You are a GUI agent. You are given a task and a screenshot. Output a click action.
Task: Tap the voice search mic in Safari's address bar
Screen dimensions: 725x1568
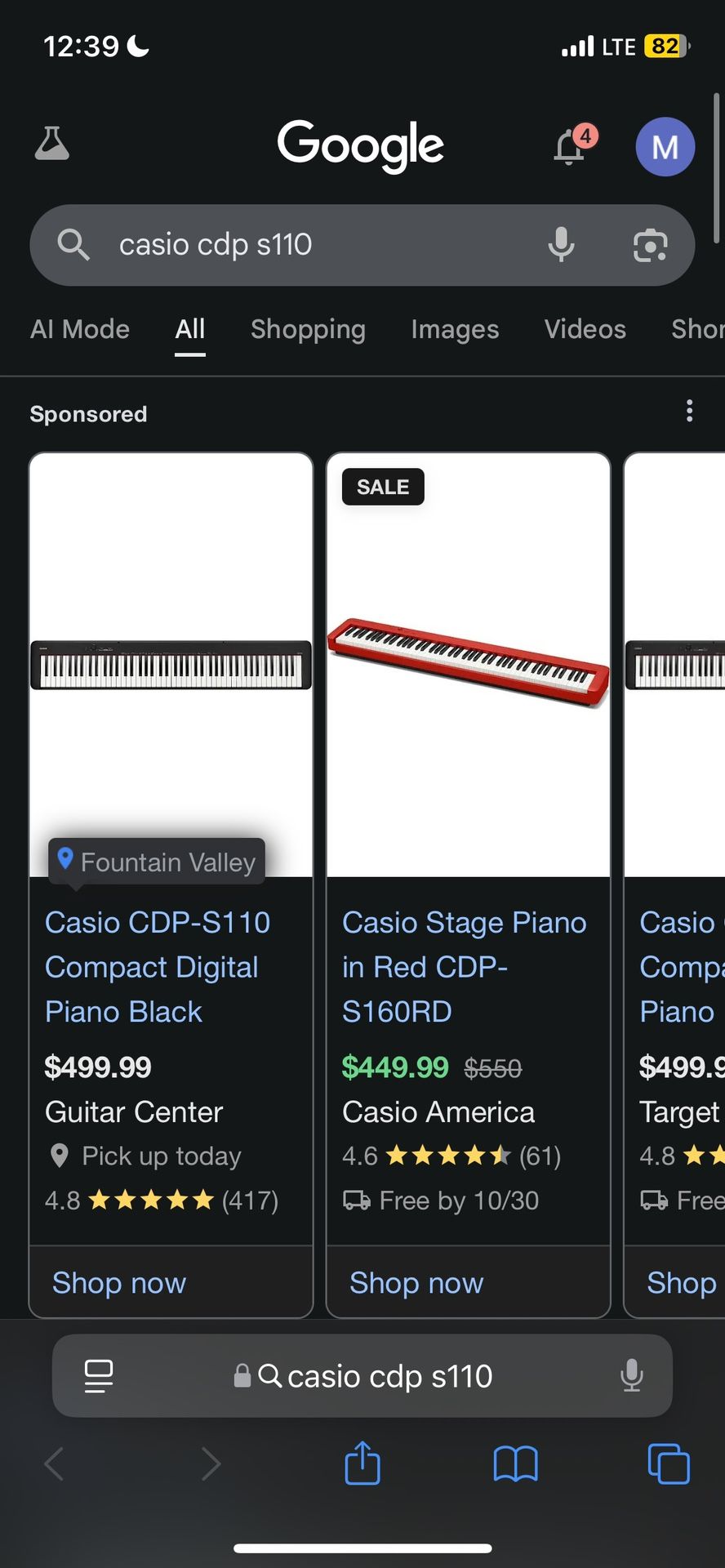coord(633,1375)
